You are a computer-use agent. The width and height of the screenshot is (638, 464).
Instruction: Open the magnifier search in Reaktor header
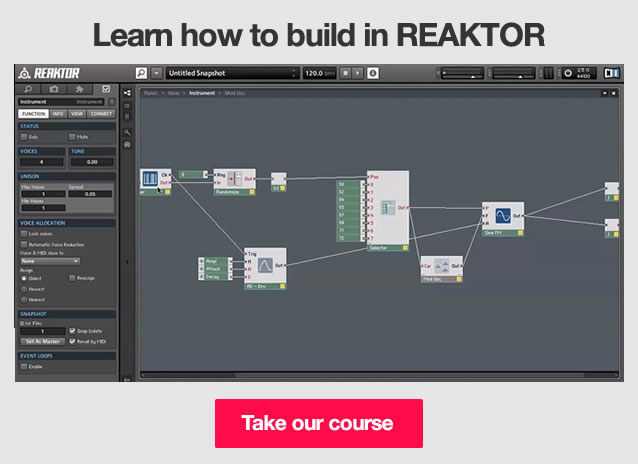141,73
